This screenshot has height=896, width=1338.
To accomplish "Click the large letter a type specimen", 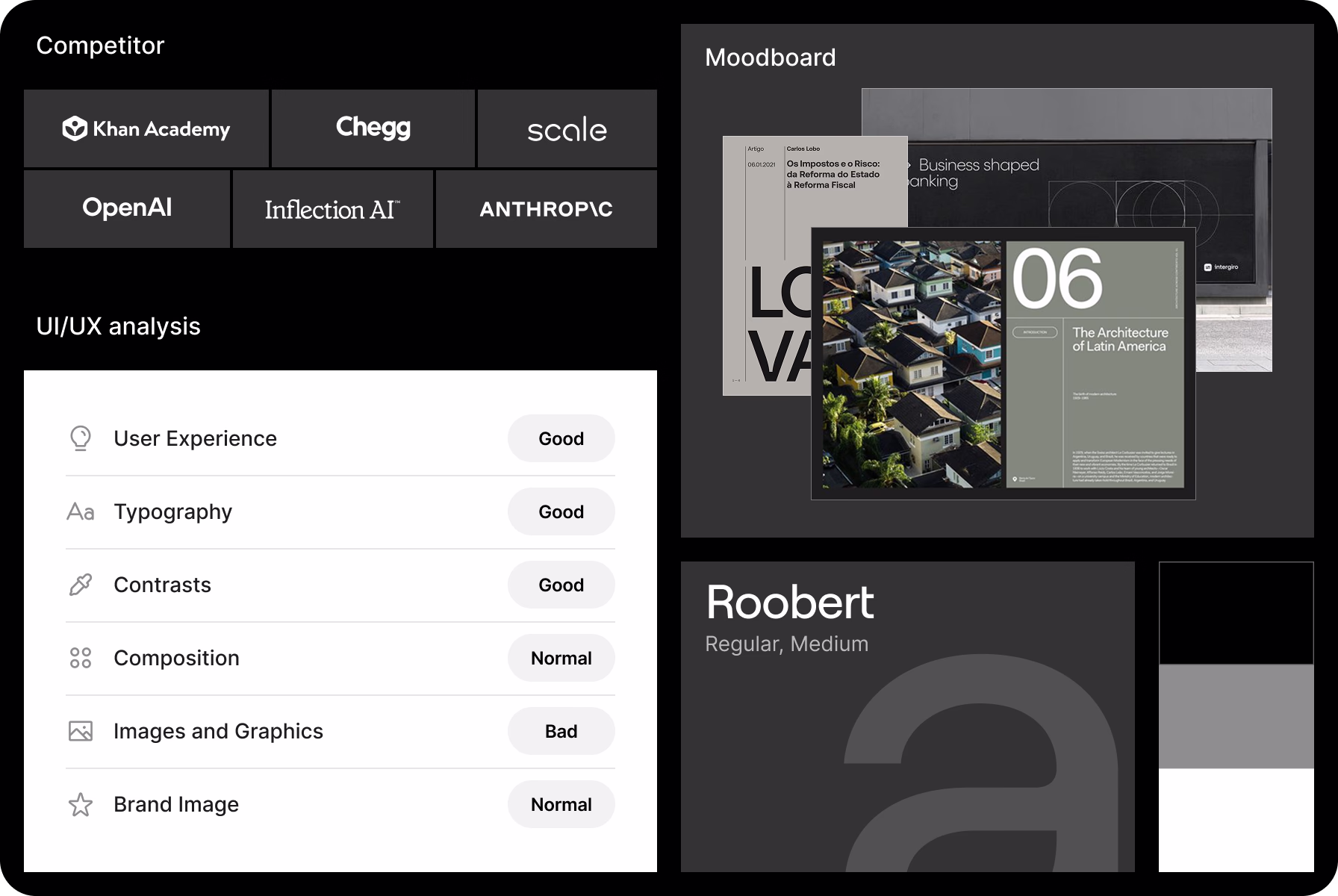I will point(981,763).
